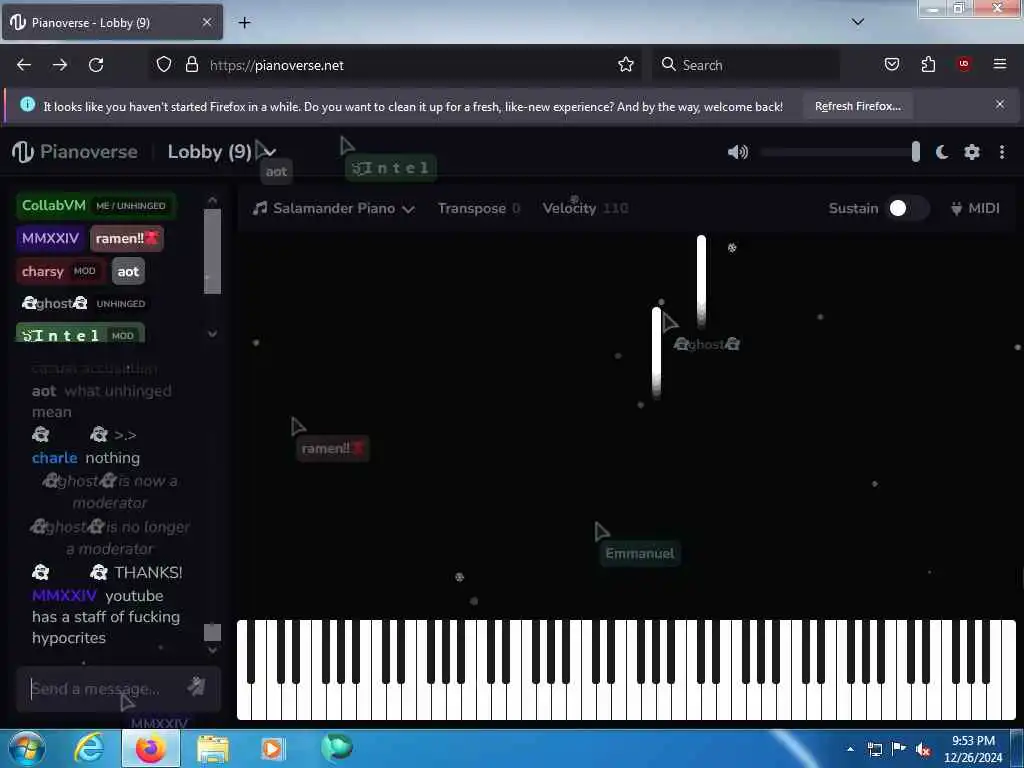Viewport: 1024px width, 768px height.
Task: Select the Pianoverse - Lobby (9) browser tab
Action: pos(112,22)
